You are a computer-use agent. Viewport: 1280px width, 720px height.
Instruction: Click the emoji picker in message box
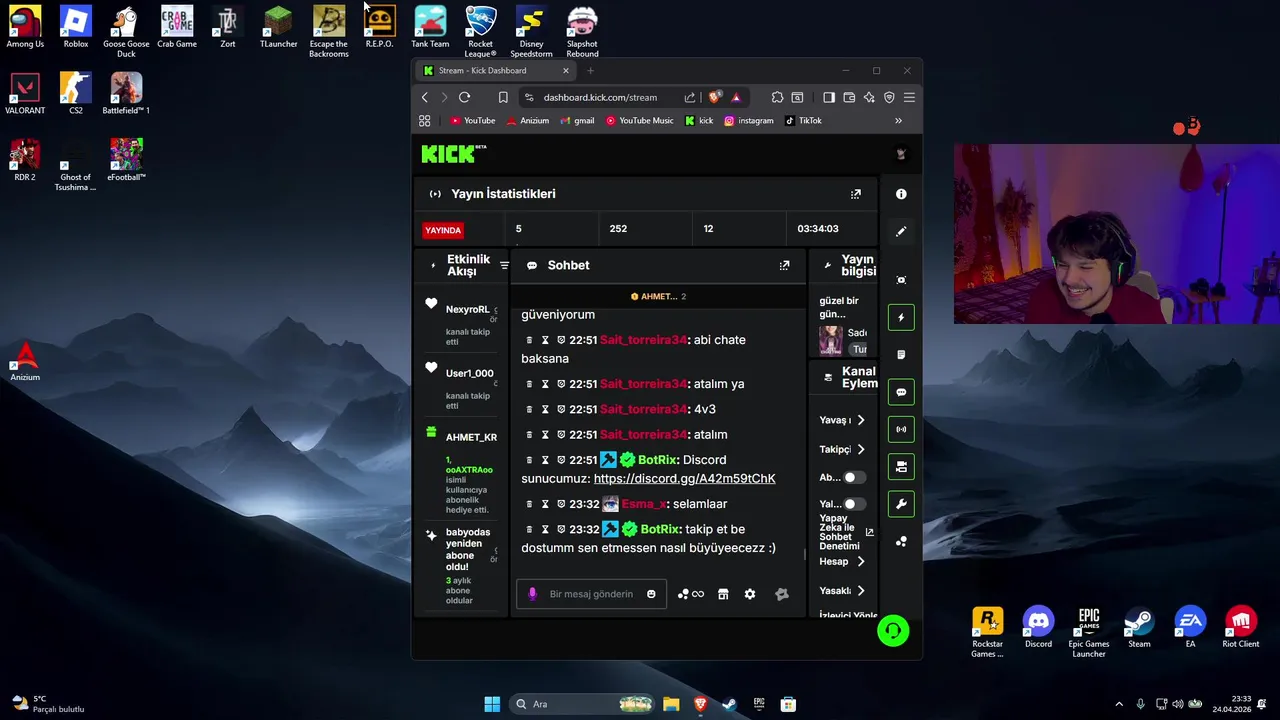pos(651,594)
